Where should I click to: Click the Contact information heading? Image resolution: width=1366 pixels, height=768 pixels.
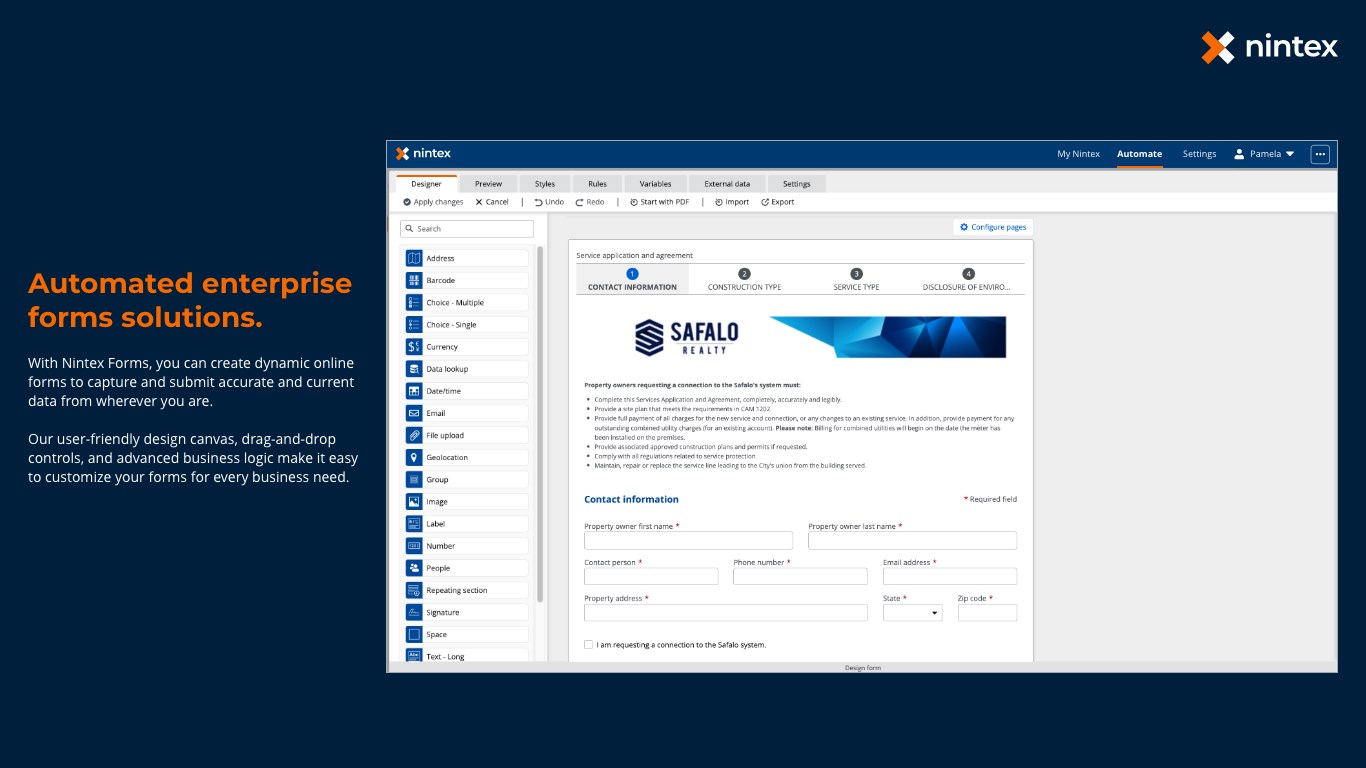pos(631,499)
